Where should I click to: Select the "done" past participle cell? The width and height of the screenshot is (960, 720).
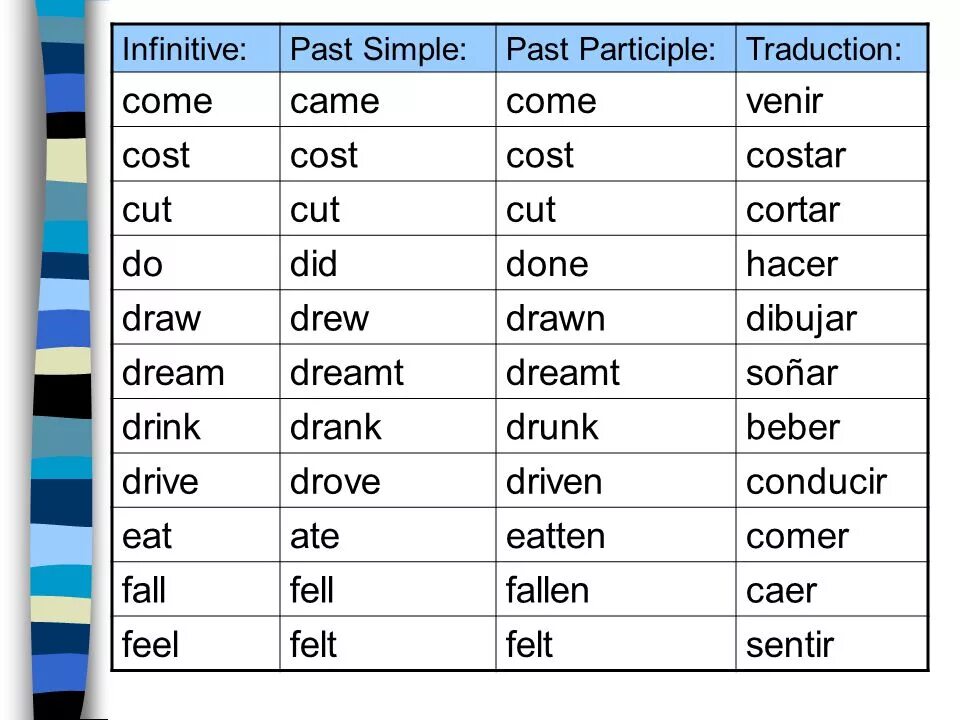549,265
